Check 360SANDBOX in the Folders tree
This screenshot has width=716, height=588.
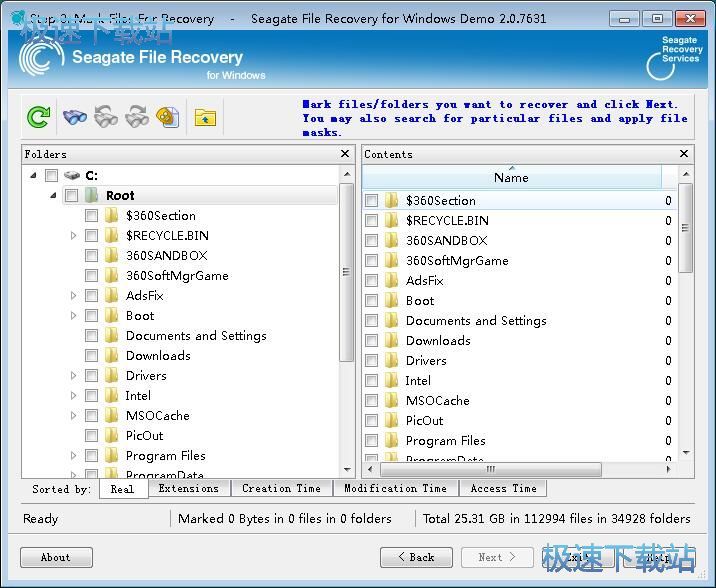pos(91,255)
